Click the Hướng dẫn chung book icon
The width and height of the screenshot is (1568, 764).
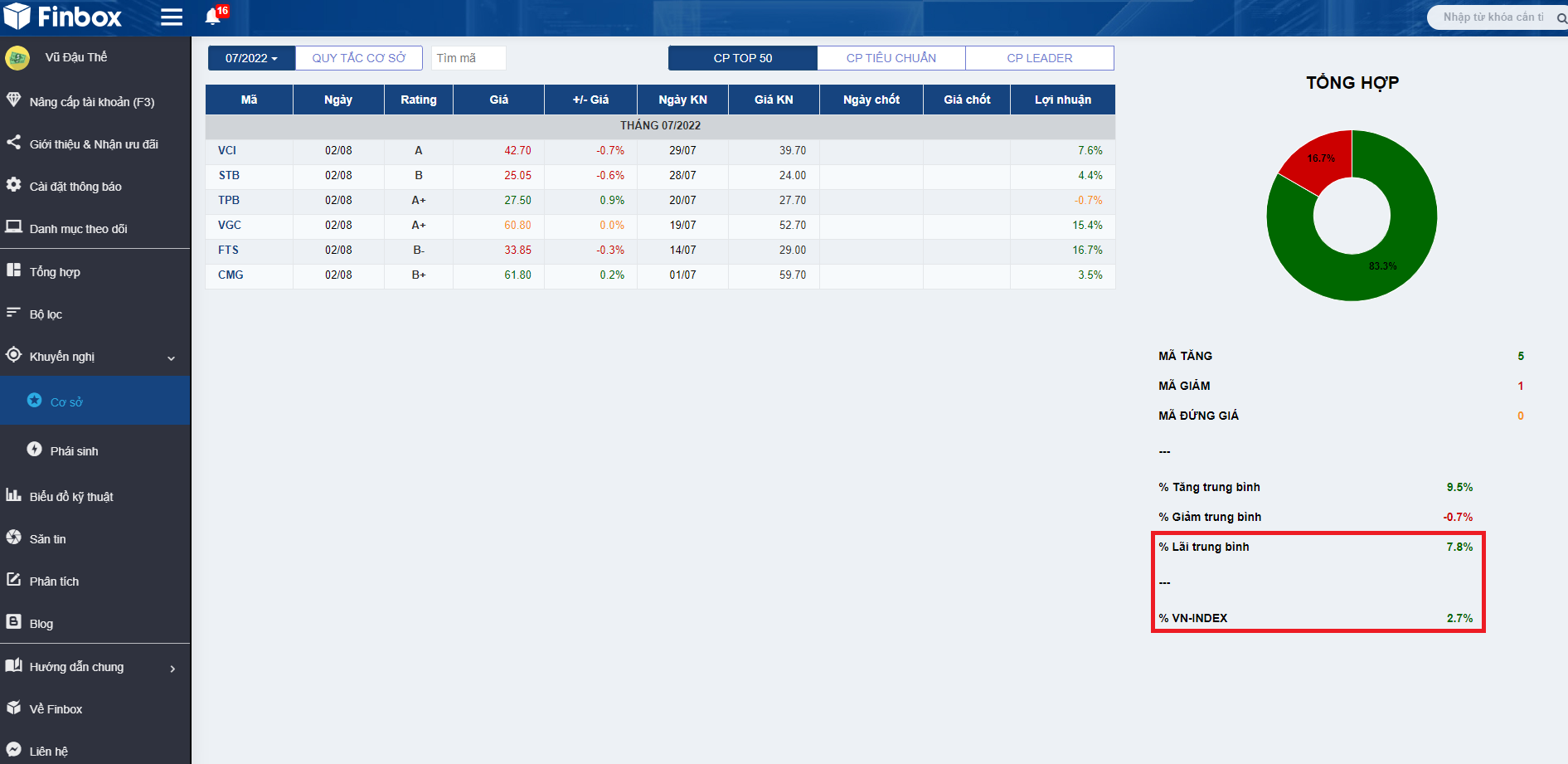[x=13, y=664]
